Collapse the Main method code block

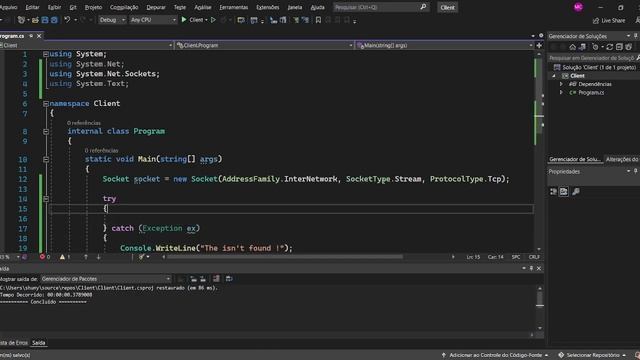pos(46,159)
